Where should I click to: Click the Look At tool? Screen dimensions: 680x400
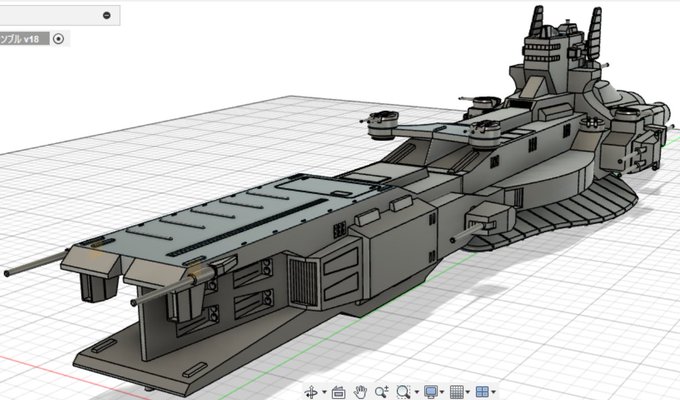[x=338, y=392]
